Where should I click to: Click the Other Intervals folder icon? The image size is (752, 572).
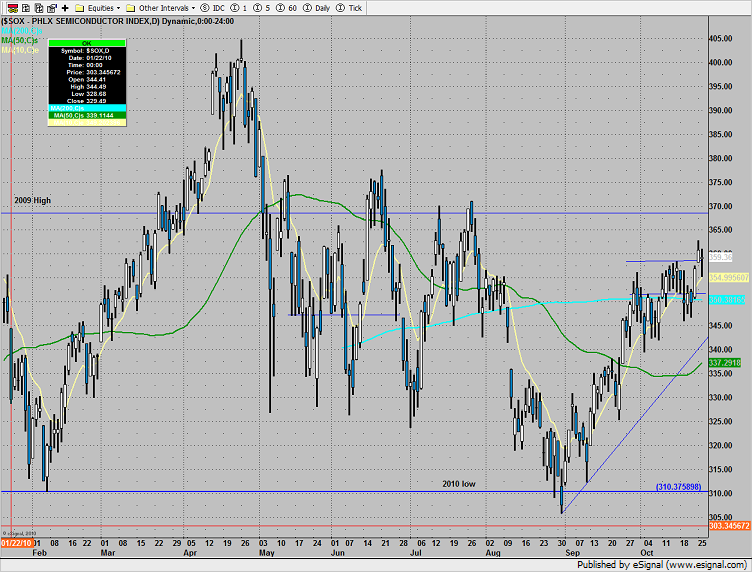pyautogui.click(x=130, y=8)
